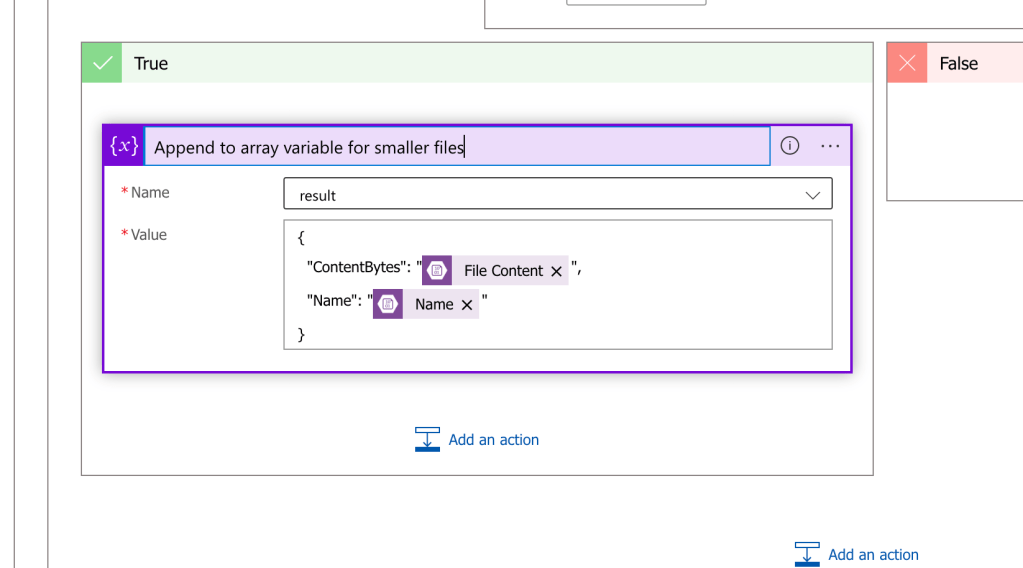Edit the action title text field
The height and width of the screenshot is (568, 1023).
[457, 147]
